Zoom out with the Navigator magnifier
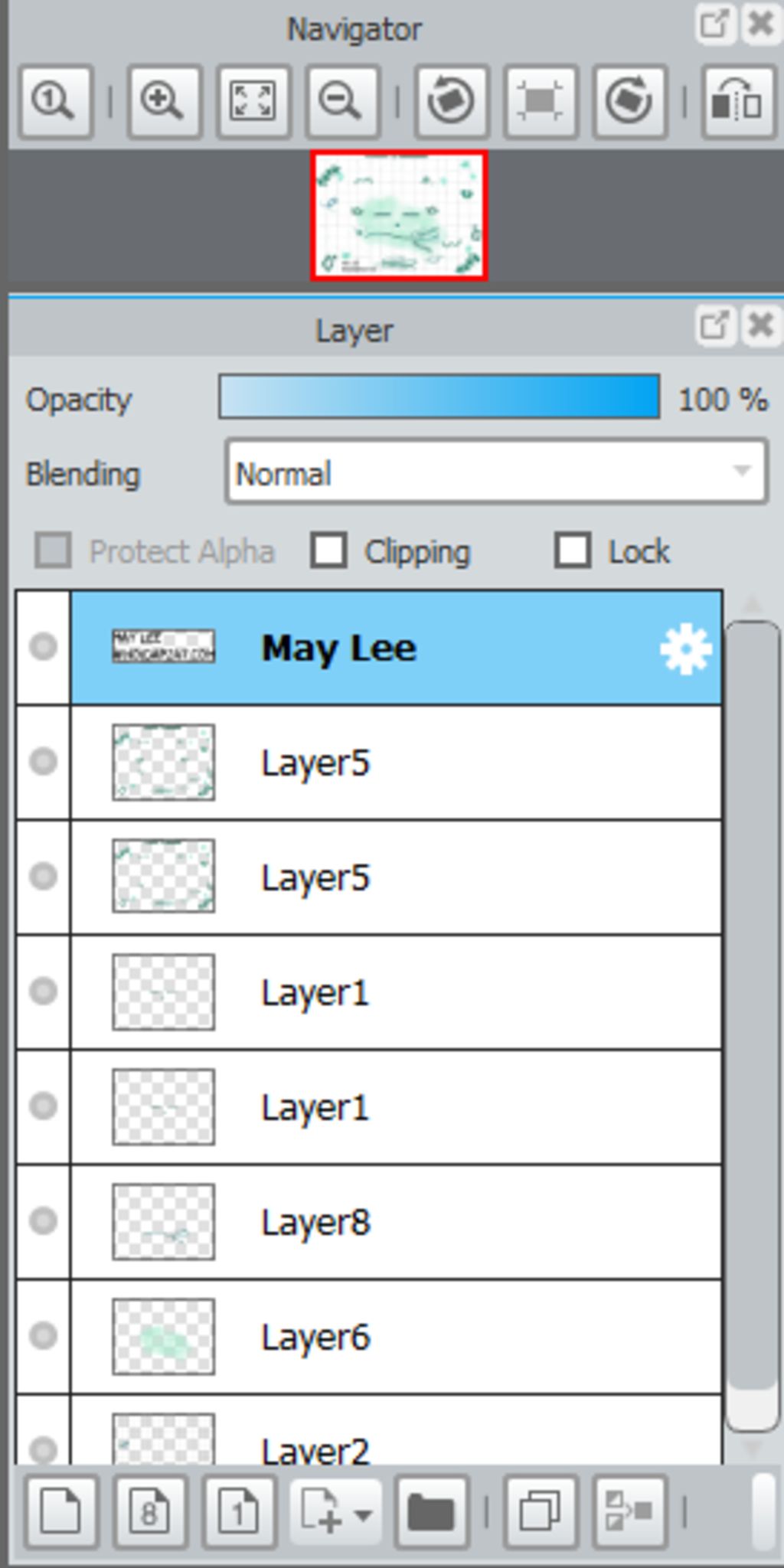784x1568 pixels. tap(342, 101)
